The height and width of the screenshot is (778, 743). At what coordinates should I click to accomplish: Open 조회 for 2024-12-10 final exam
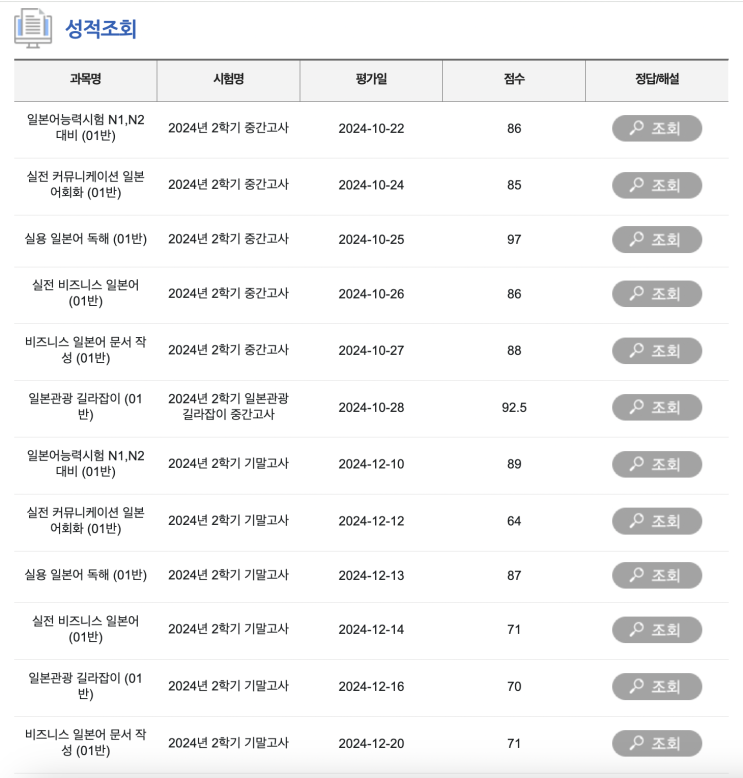(657, 464)
